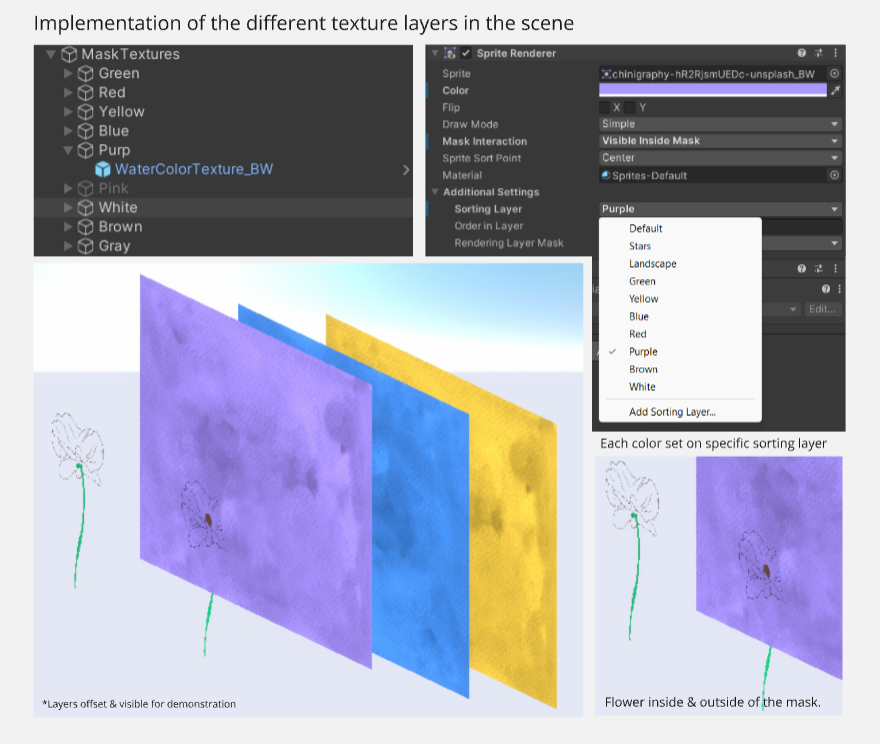Click the Sprite Renderer component icon
The image size is (880, 744).
click(x=450, y=53)
